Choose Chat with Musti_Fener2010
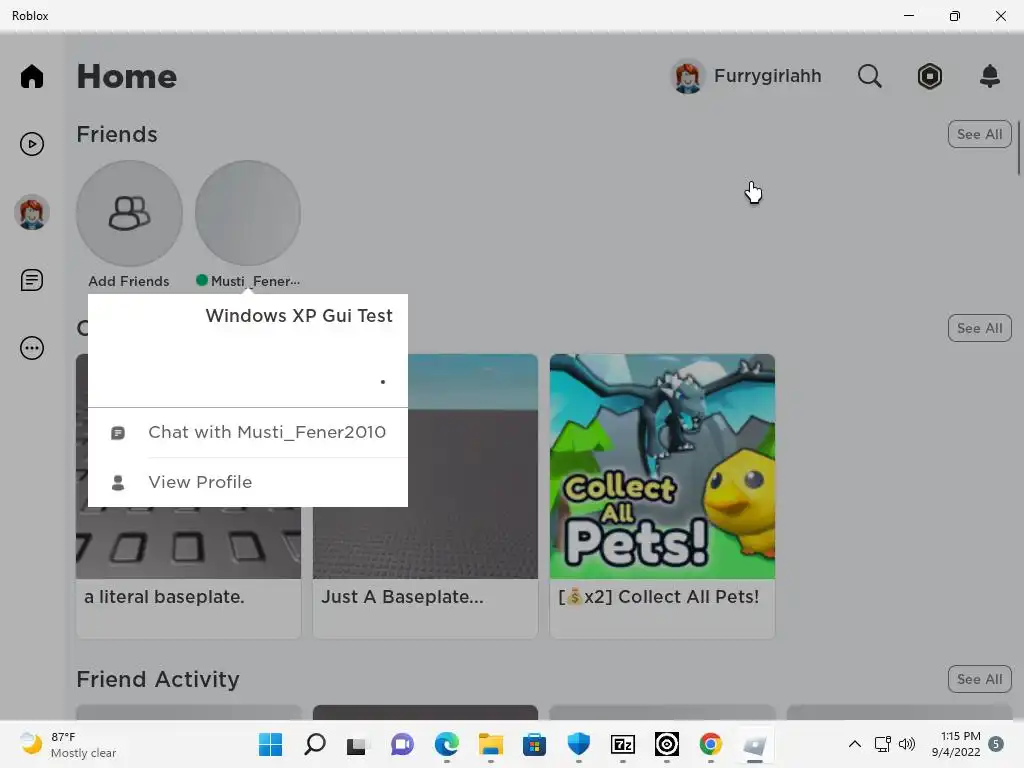 (x=248, y=432)
